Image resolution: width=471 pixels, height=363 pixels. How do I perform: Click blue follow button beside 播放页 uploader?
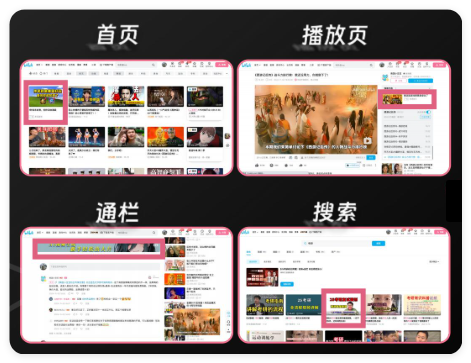421,81
